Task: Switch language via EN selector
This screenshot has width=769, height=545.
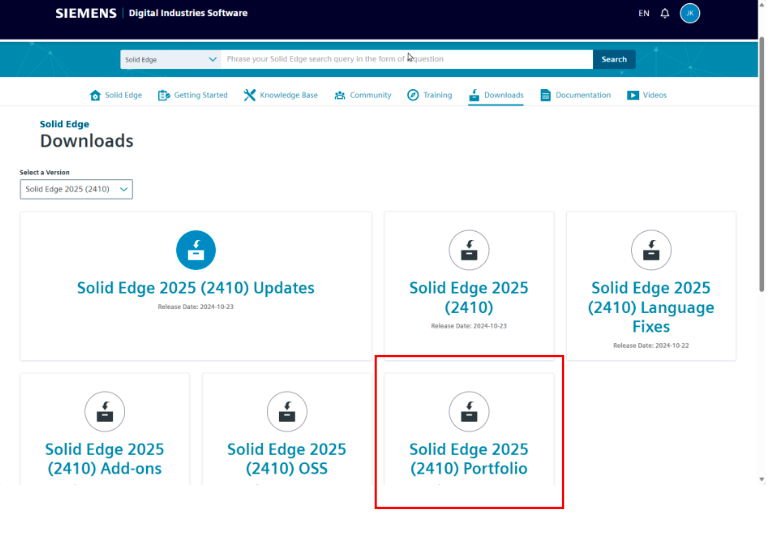Action: [643, 13]
